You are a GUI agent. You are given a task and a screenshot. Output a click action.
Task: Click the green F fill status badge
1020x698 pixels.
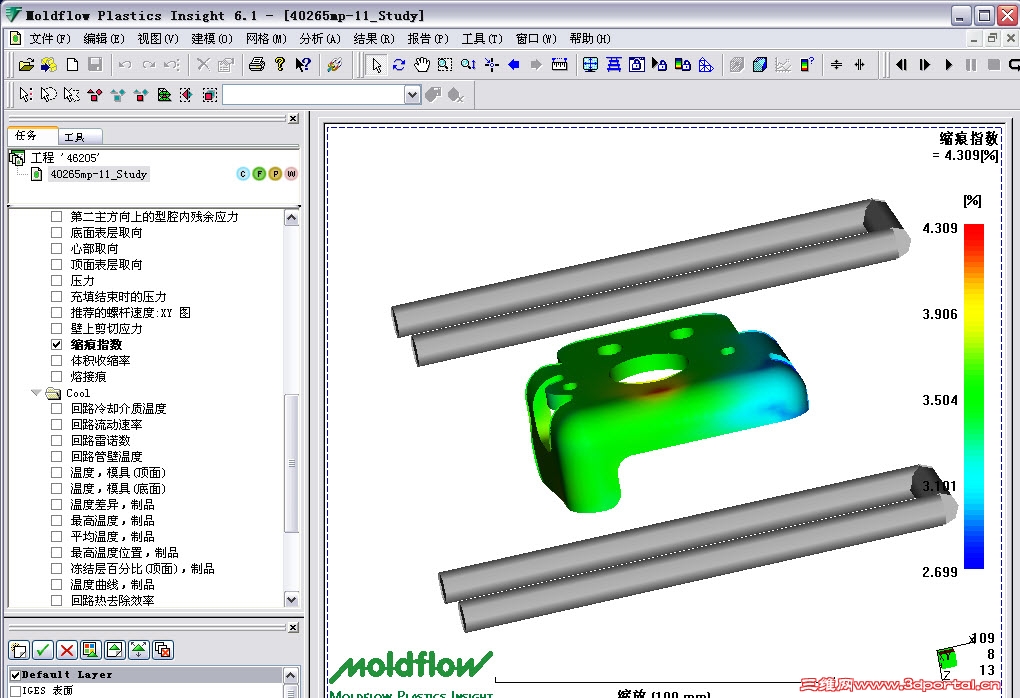pyautogui.click(x=259, y=174)
